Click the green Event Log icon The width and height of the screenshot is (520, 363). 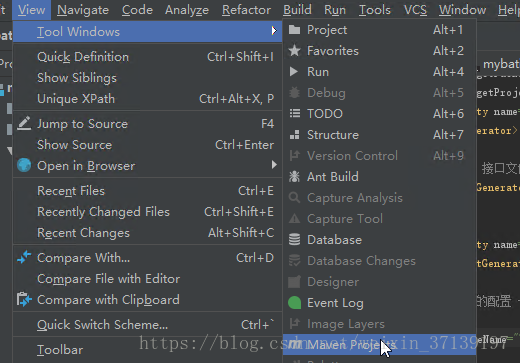click(294, 303)
